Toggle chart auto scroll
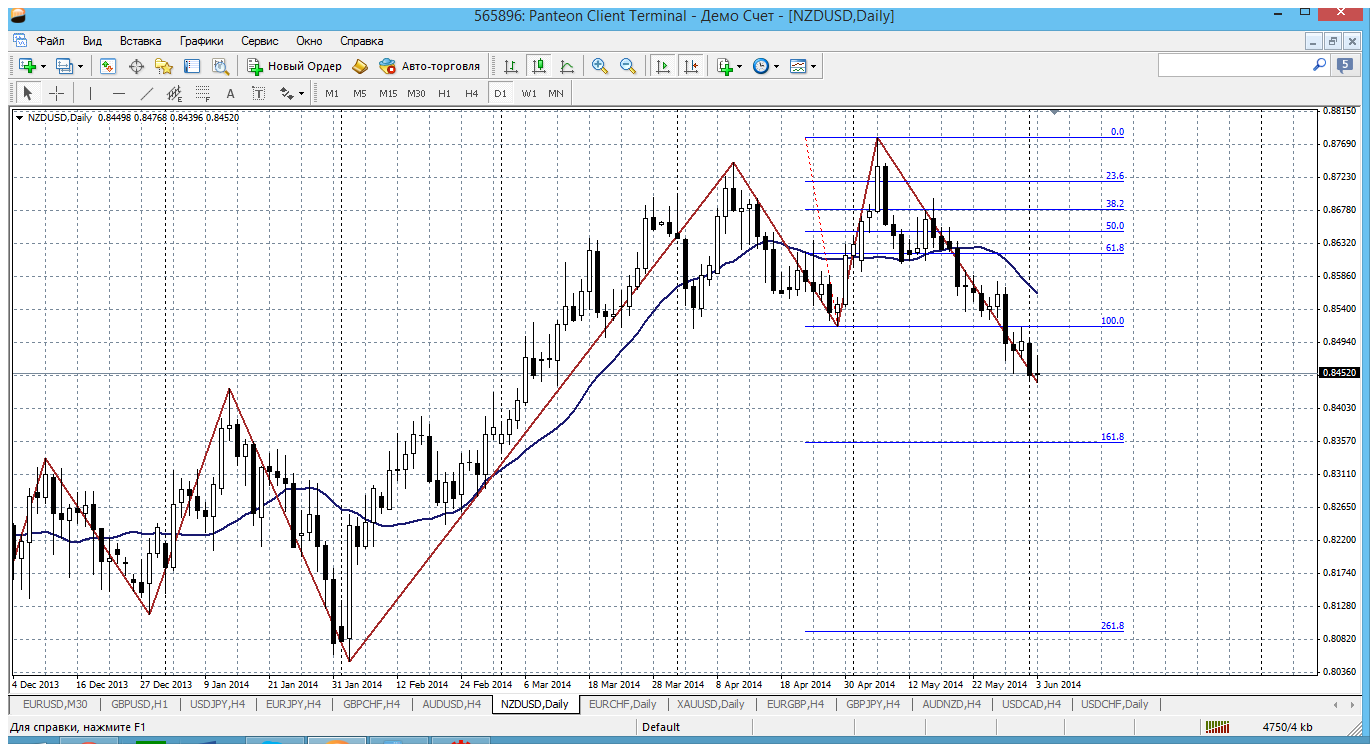Viewport: 1370px width, 744px height. coord(662,66)
